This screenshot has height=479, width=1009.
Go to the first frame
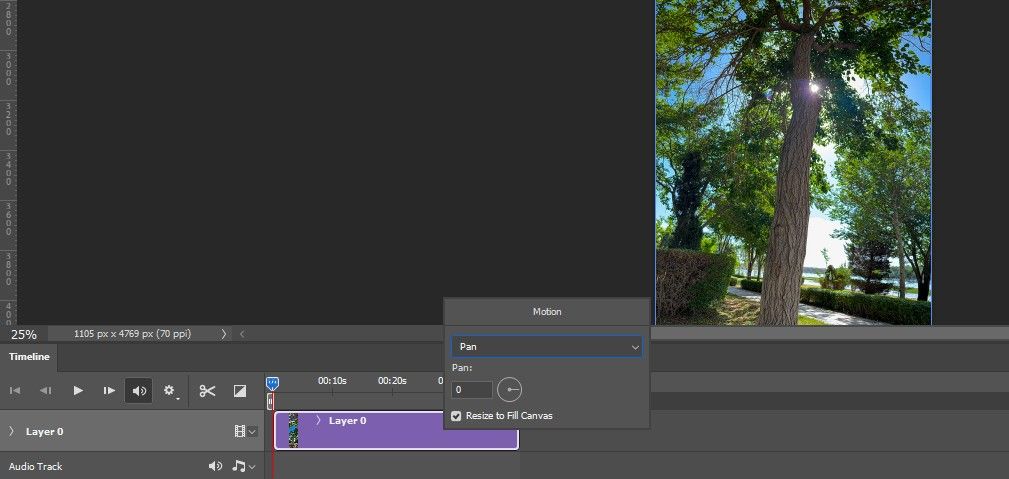coord(15,391)
